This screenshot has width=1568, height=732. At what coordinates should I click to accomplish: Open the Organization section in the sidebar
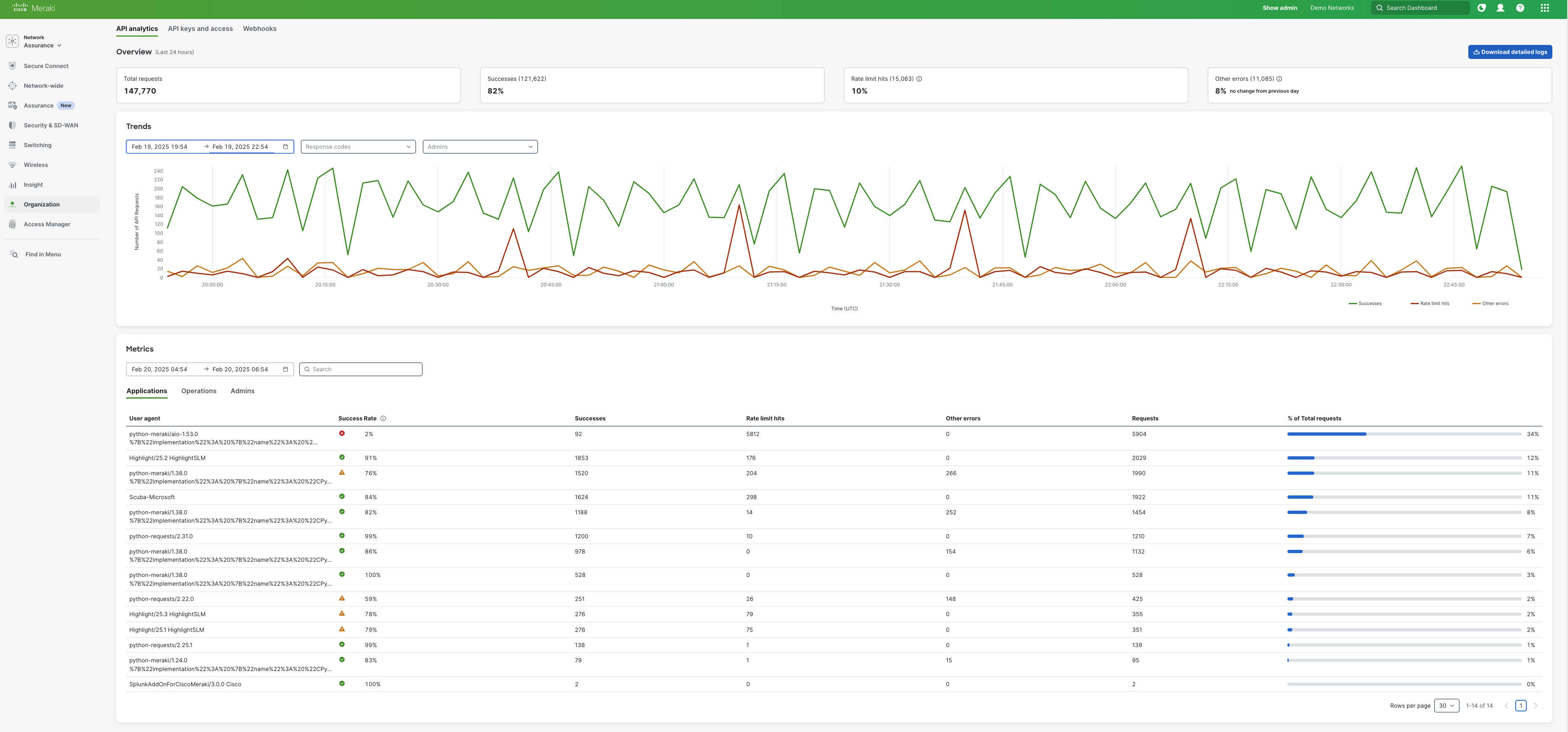(x=41, y=204)
